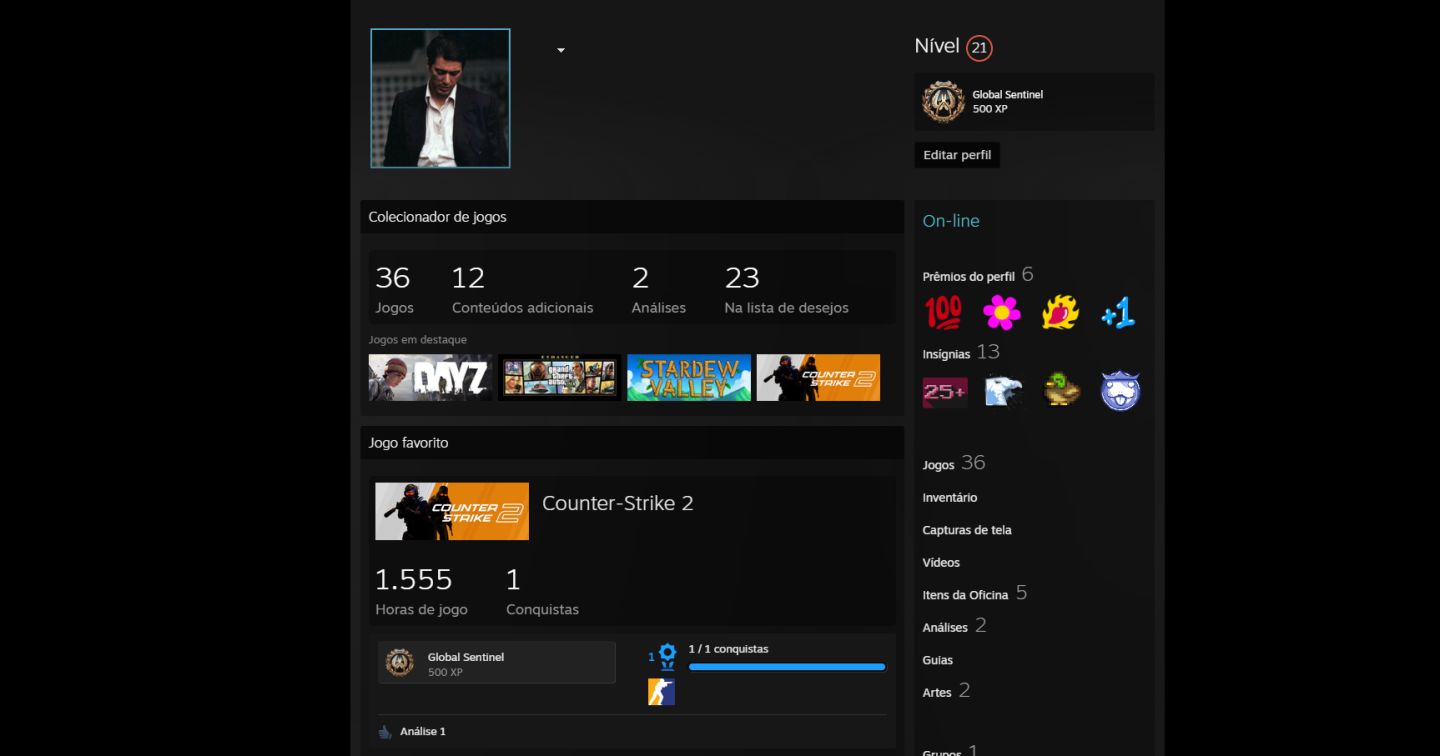This screenshot has width=1440, height=756.
Task: Open the Guias link
Action: [x=938, y=660]
